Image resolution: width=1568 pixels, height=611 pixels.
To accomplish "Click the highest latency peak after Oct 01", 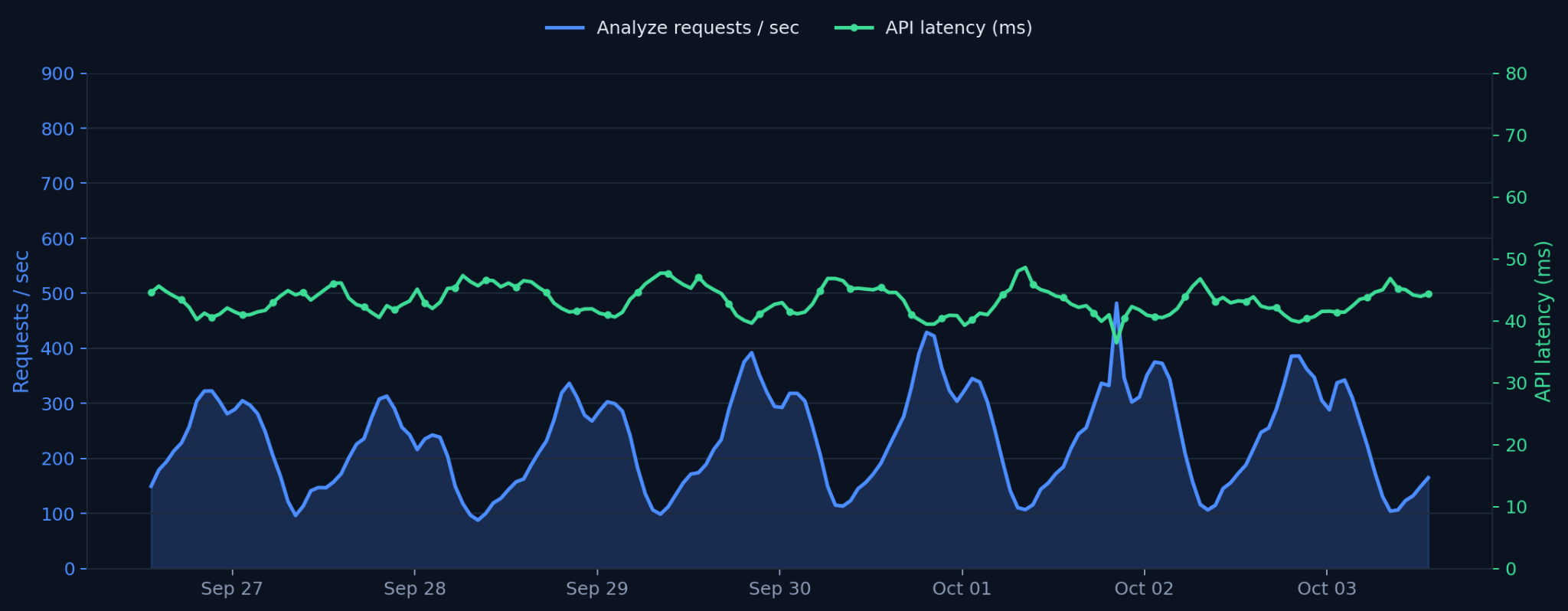I will (x=1024, y=268).
